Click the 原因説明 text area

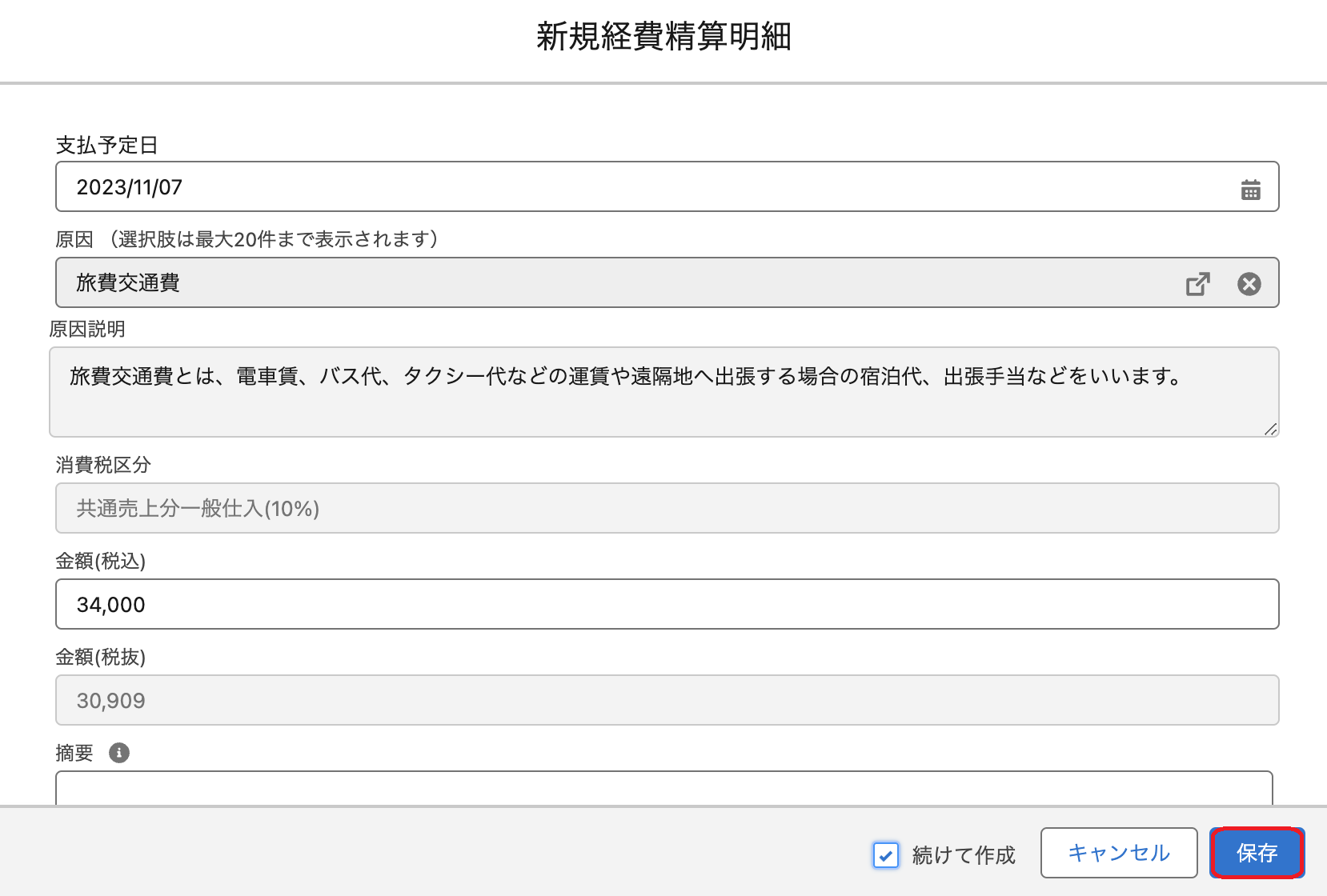pos(663,392)
